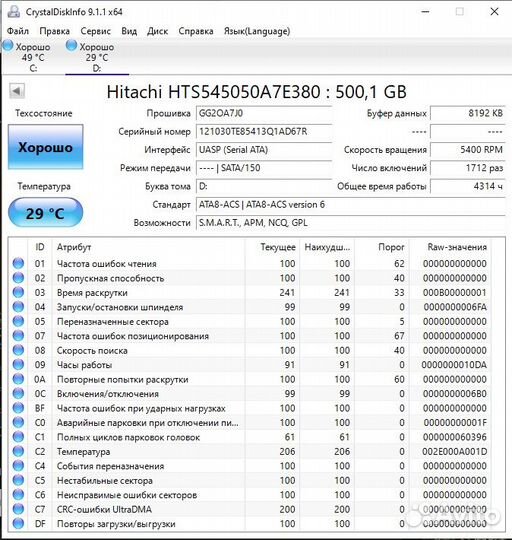Click the serial number field
Screen dimensions: 512x540
tap(264, 132)
